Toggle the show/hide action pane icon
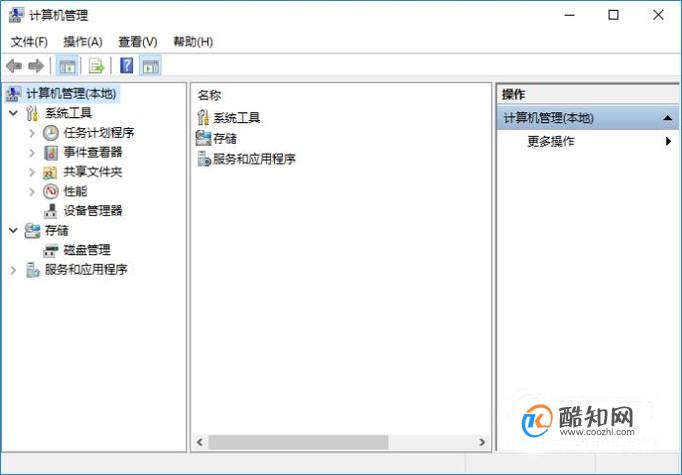Screen dimensions: 682x475 [x=150, y=66]
